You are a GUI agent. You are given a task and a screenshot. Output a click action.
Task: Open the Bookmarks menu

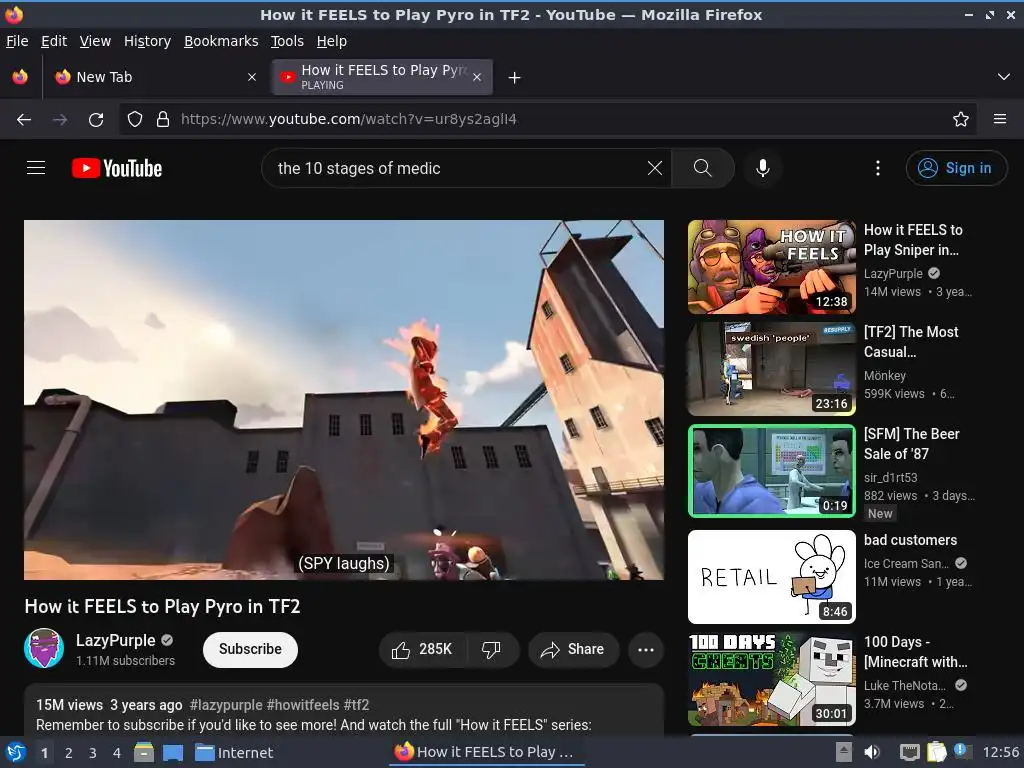[221, 41]
